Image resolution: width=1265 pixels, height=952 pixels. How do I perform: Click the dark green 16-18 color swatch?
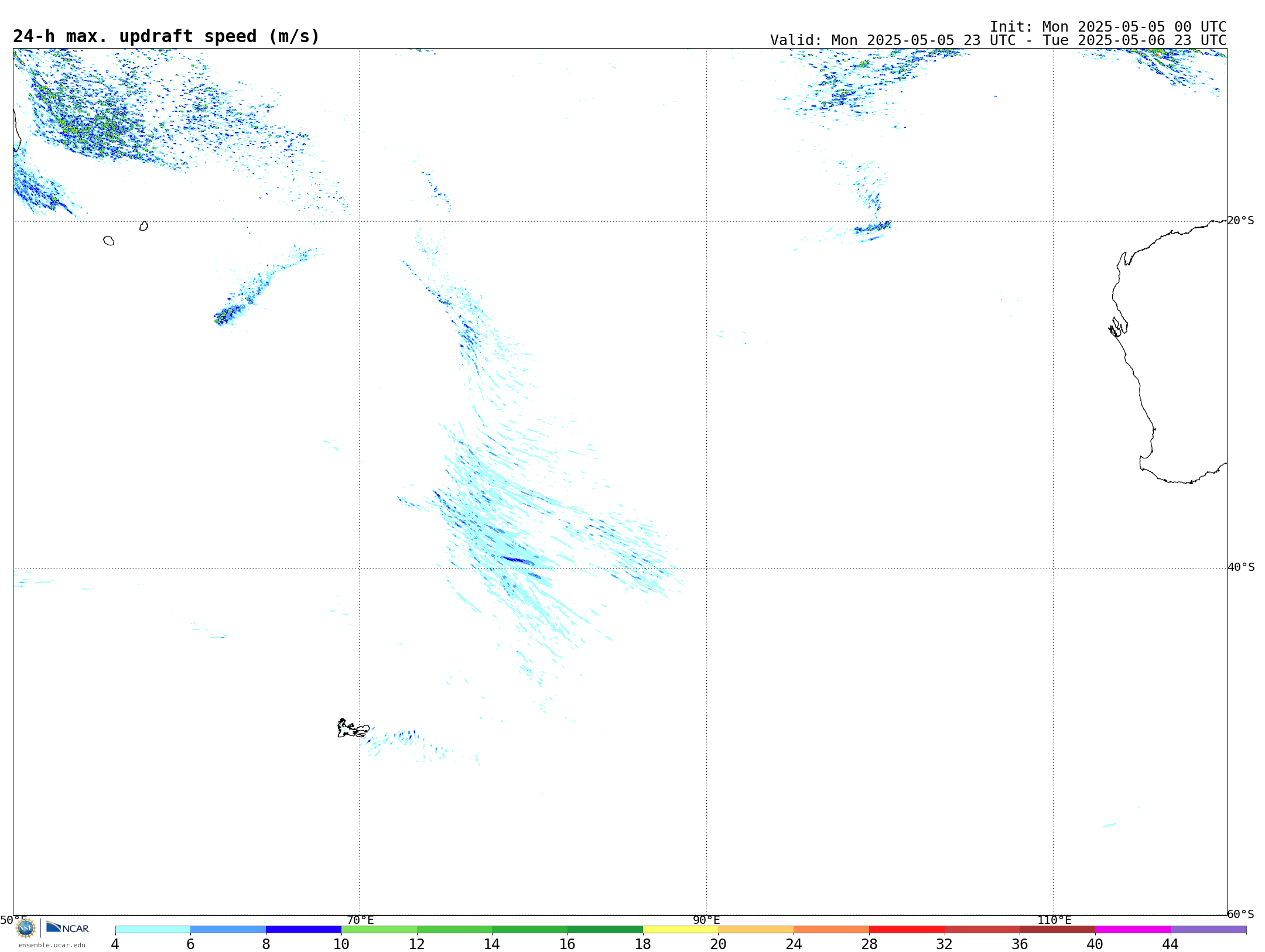pyautogui.click(x=606, y=929)
